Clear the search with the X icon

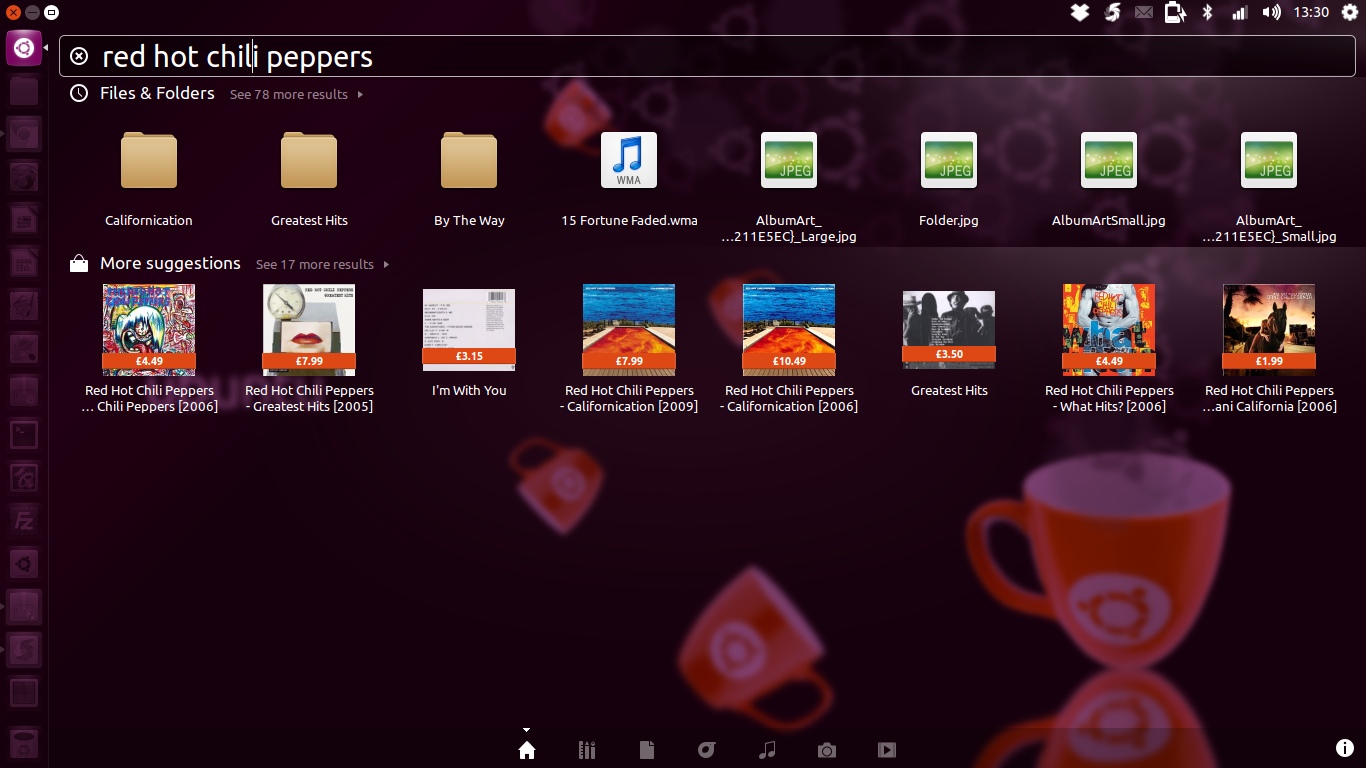pos(80,57)
